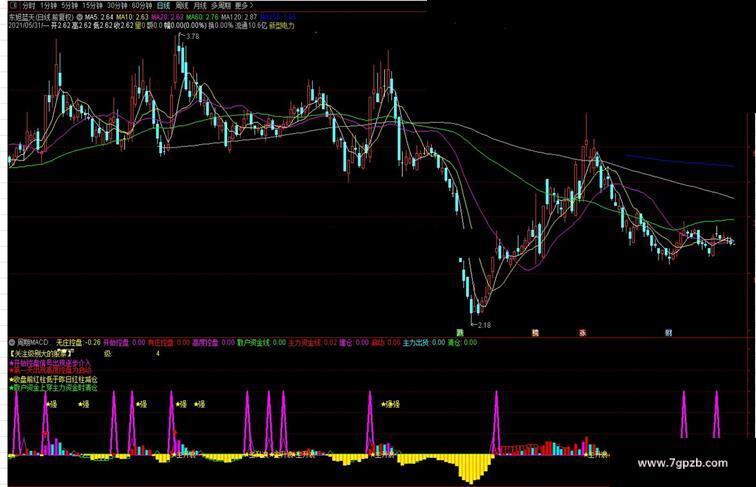The height and width of the screenshot is (487, 756).
Task: Click the MA10: 2.63 indicator value
Action: coord(132,17)
